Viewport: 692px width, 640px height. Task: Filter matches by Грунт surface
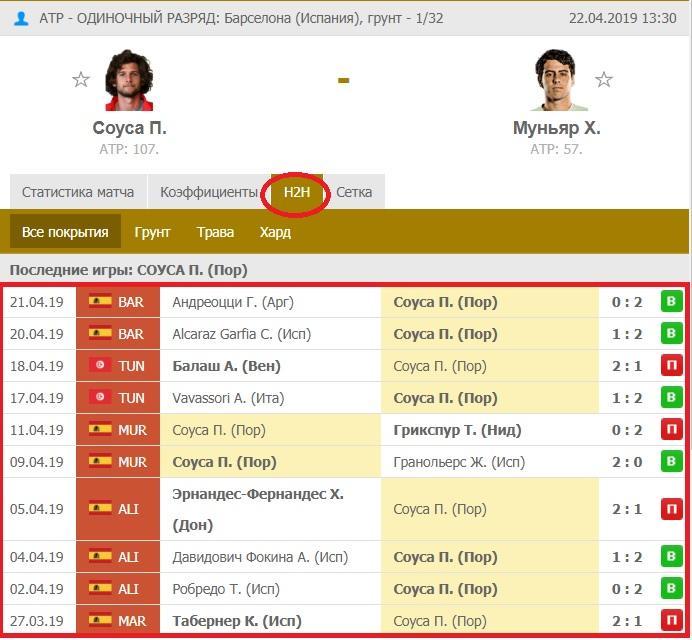click(x=152, y=232)
